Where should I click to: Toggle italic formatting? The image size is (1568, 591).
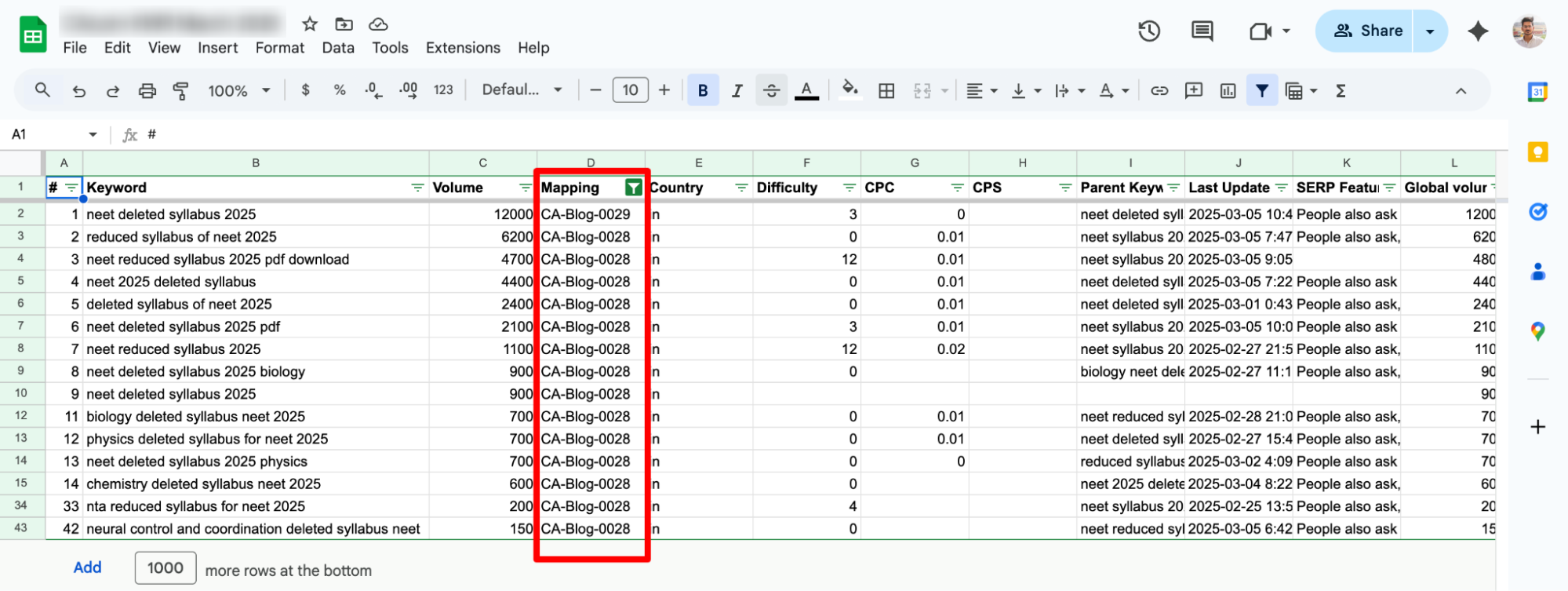[737, 91]
